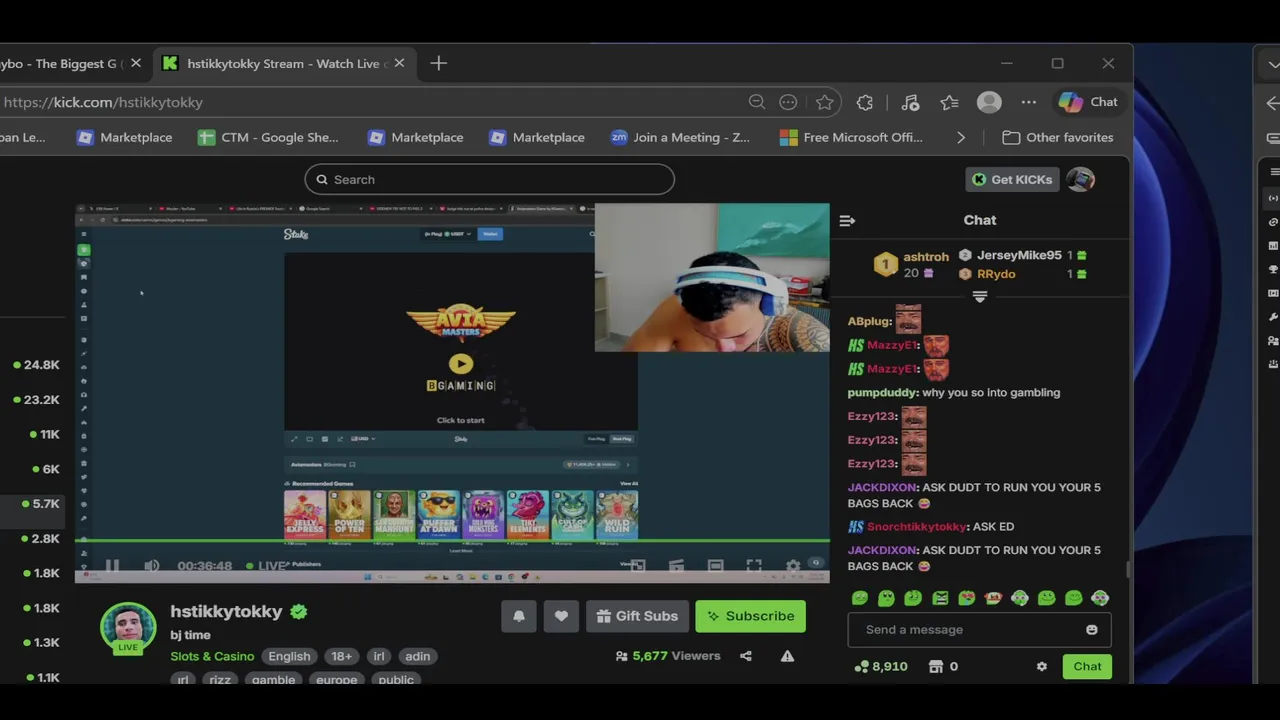Image resolution: width=1280 pixels, height=720 pixels.
Task: Open a new browser tab
Action: (438, 63)
